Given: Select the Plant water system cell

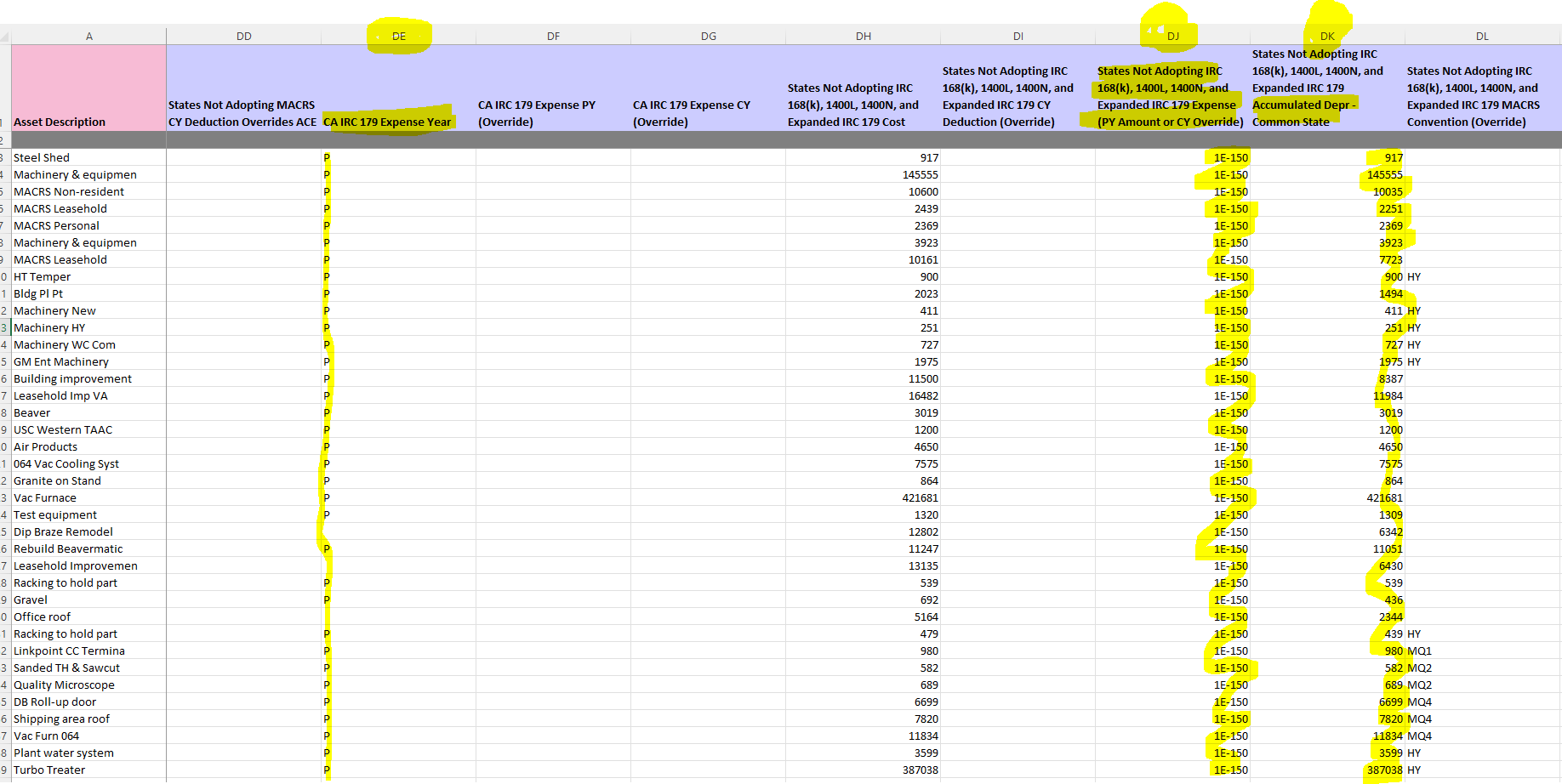Looking at the screenshot, I should pos(88,753).
